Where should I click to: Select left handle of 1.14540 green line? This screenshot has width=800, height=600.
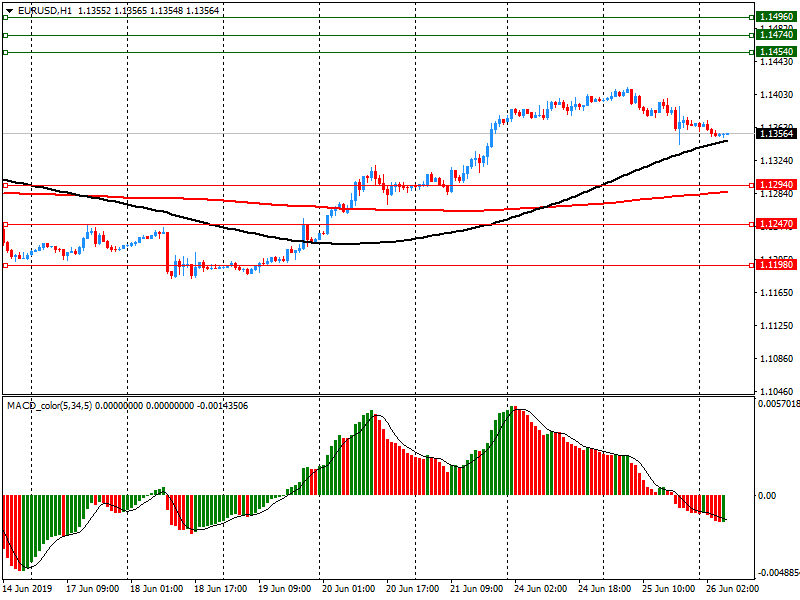[x=5, y=52]
